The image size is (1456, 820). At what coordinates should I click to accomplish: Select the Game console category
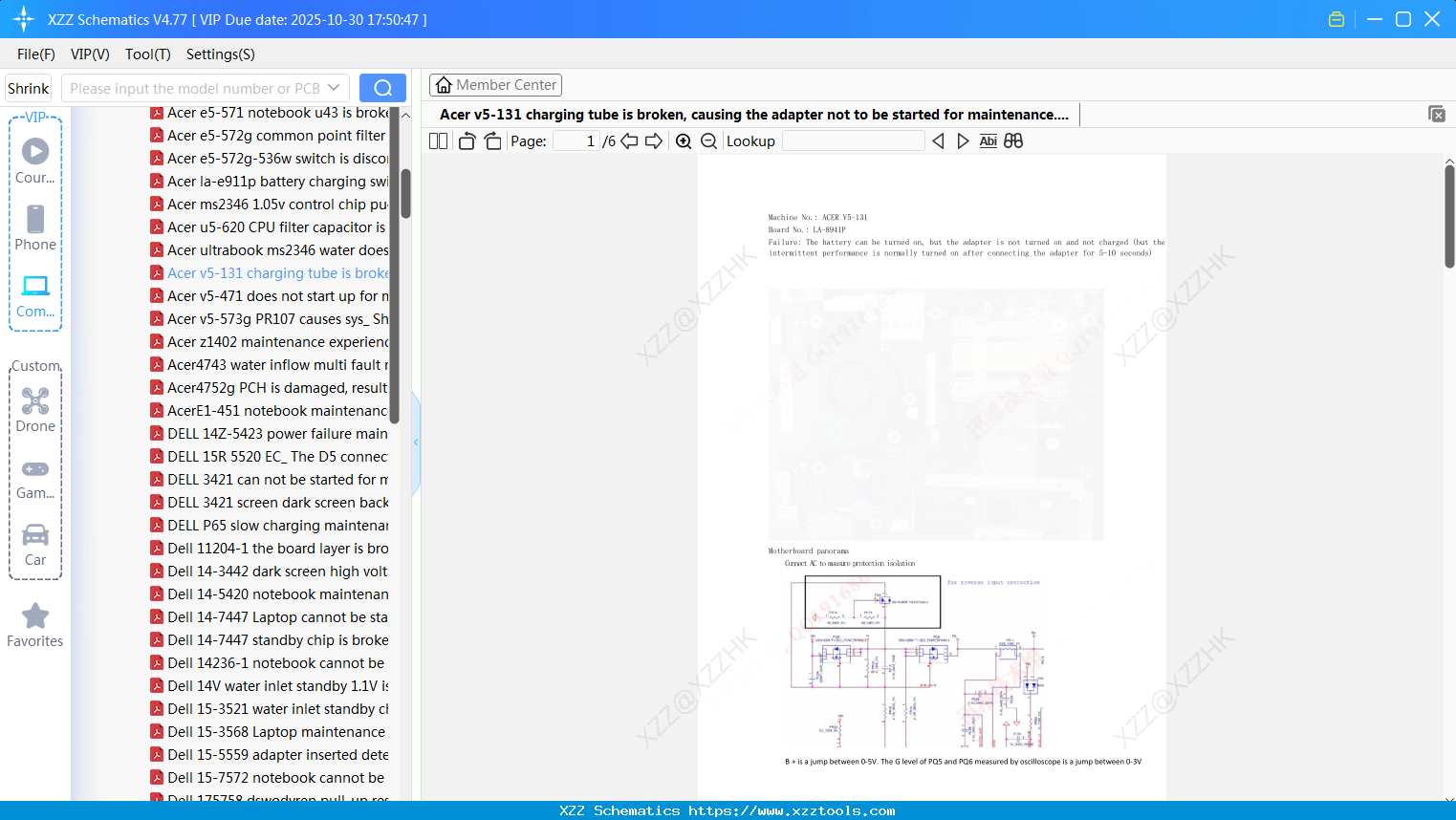point(35,478)
